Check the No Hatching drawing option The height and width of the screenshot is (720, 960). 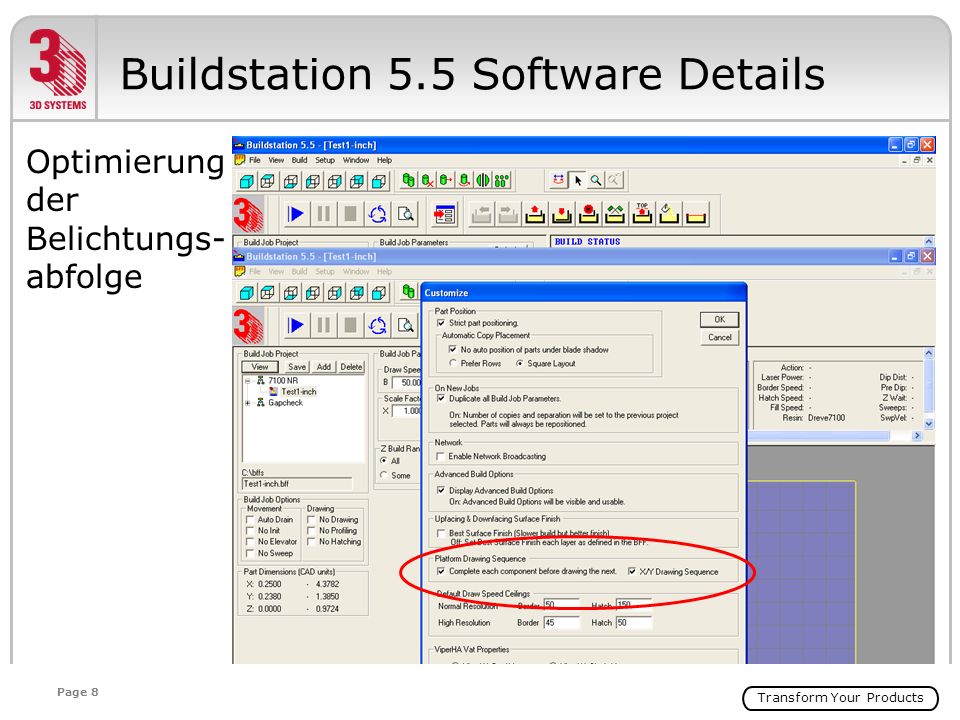(311, 542)
